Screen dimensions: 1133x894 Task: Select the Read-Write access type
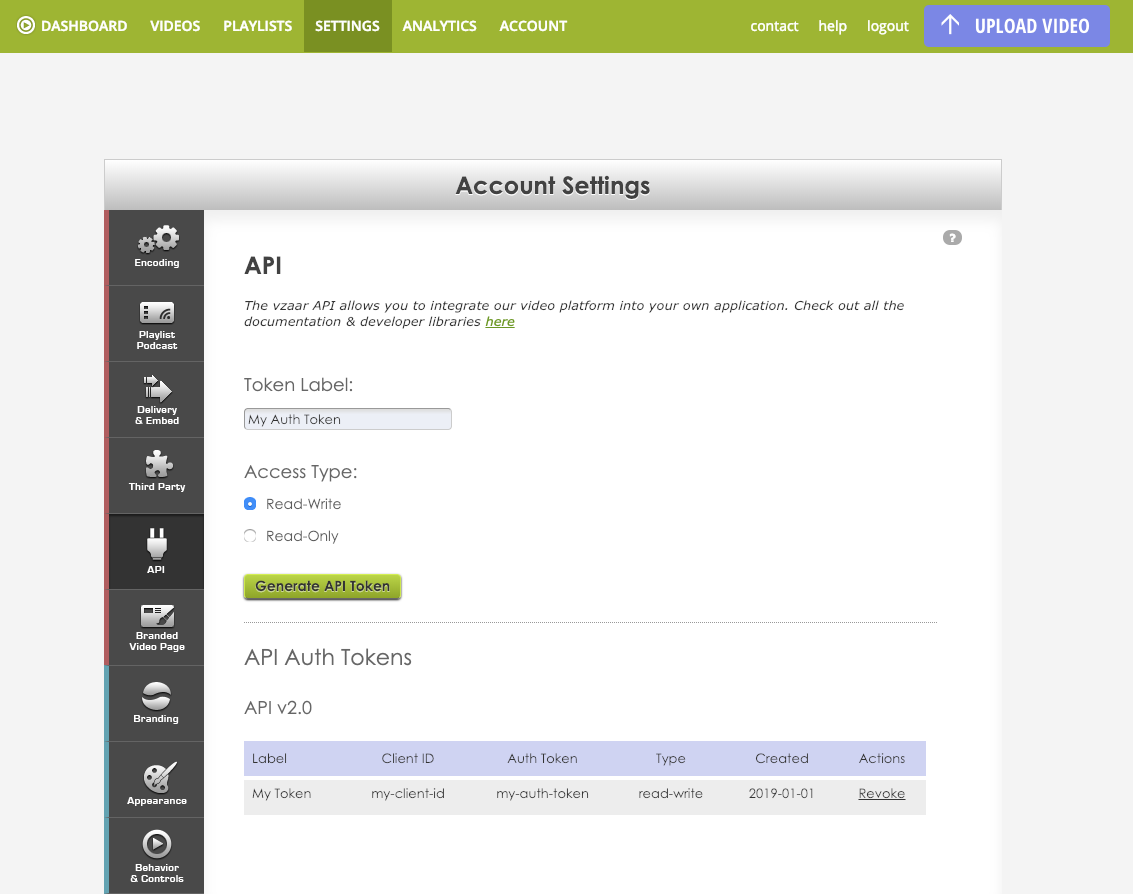pyautogui.click(x=250, y=504)
